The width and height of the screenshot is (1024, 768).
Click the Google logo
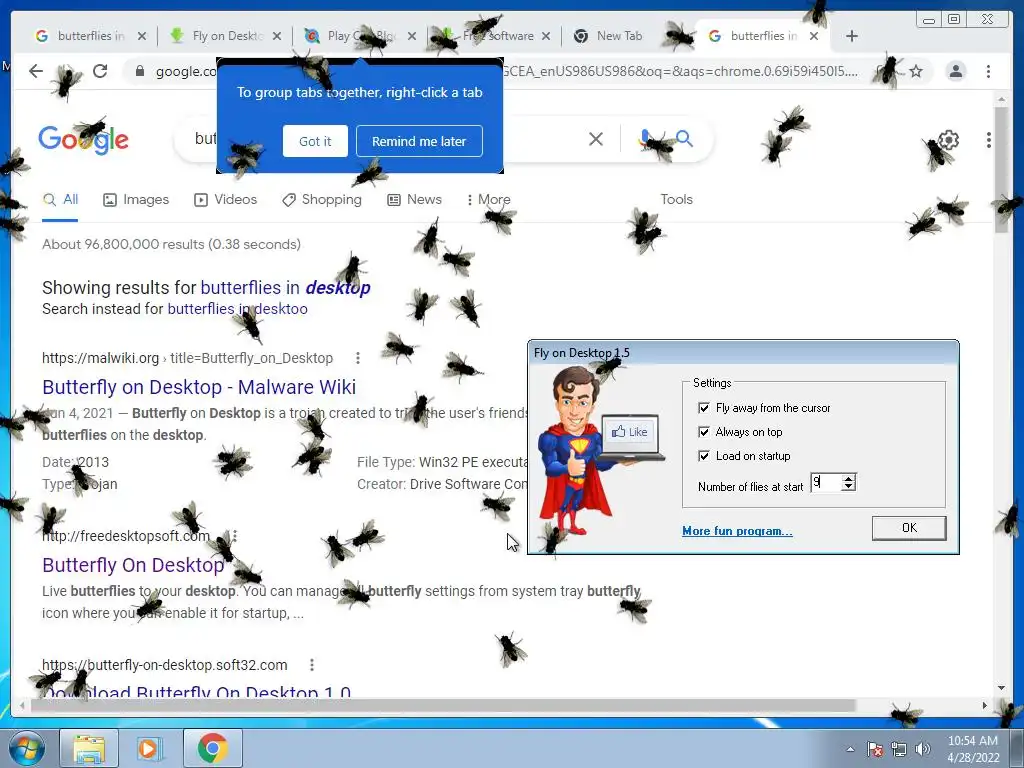[84, 140]
